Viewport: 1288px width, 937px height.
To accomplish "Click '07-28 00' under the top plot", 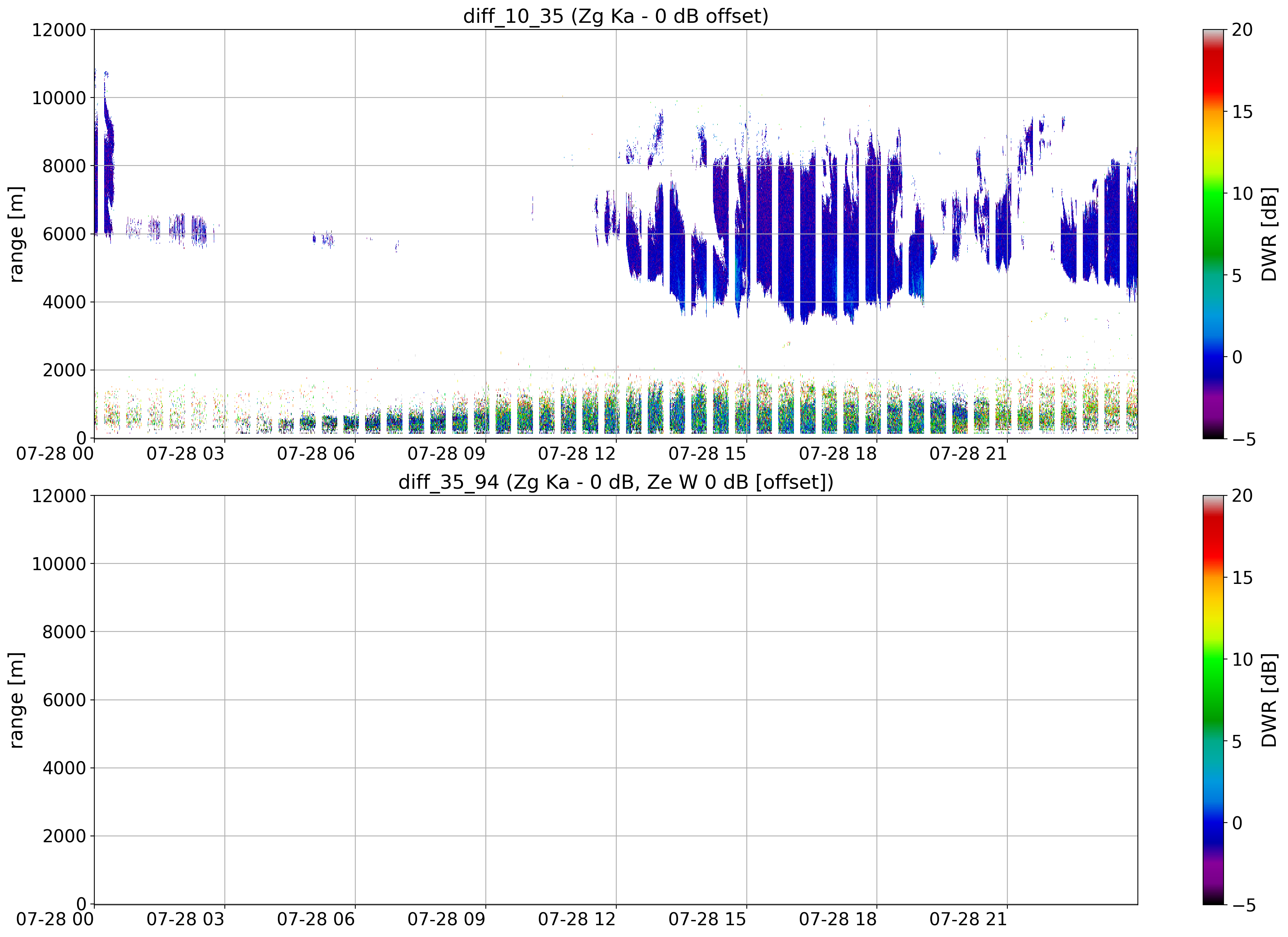I will pos(55,453).
